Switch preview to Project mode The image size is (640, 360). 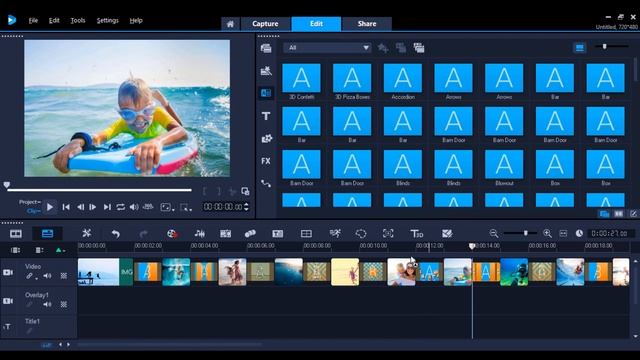pos(29,202)
